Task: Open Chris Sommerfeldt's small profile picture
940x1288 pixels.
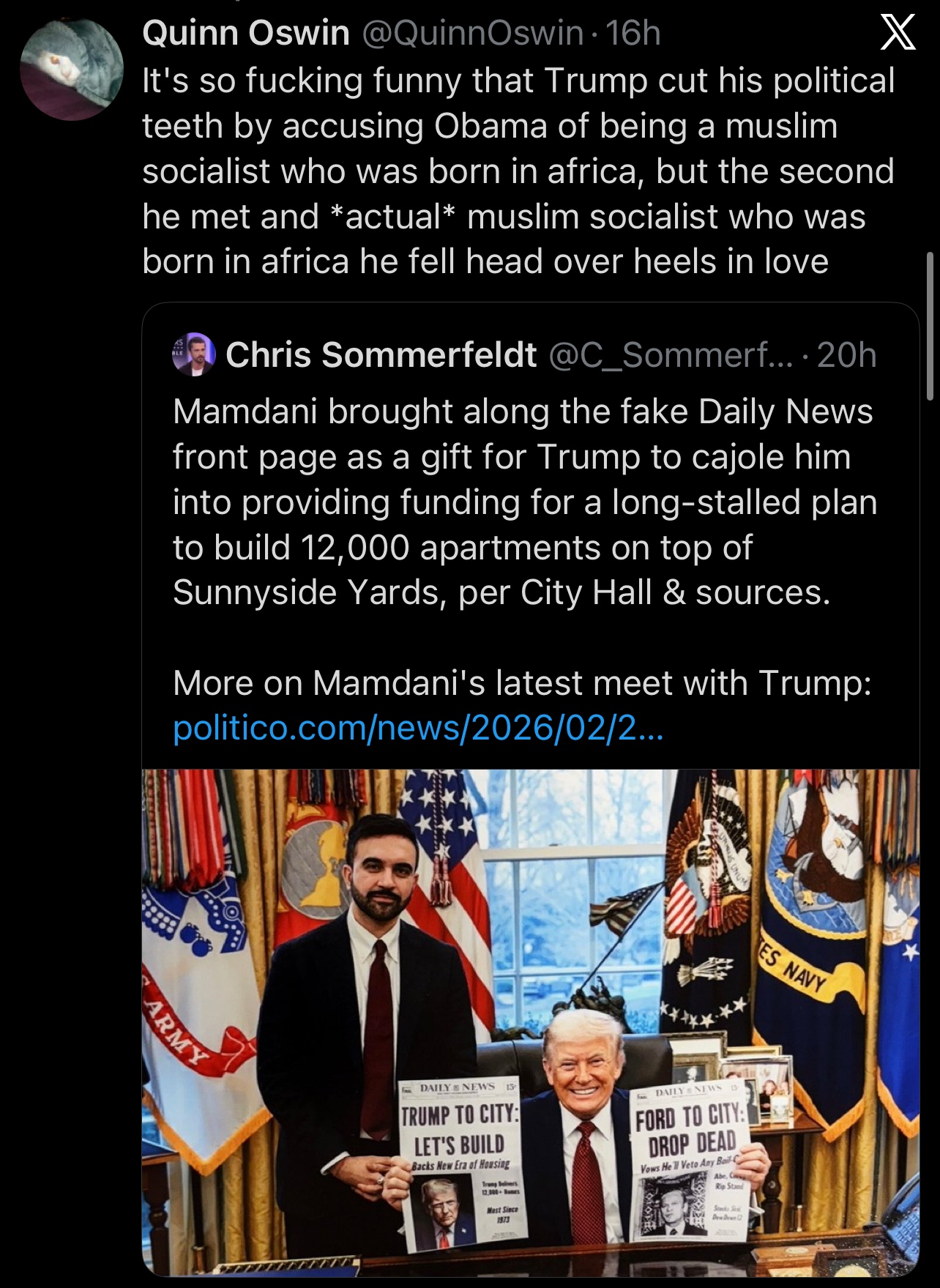Action: click(193, 354)
